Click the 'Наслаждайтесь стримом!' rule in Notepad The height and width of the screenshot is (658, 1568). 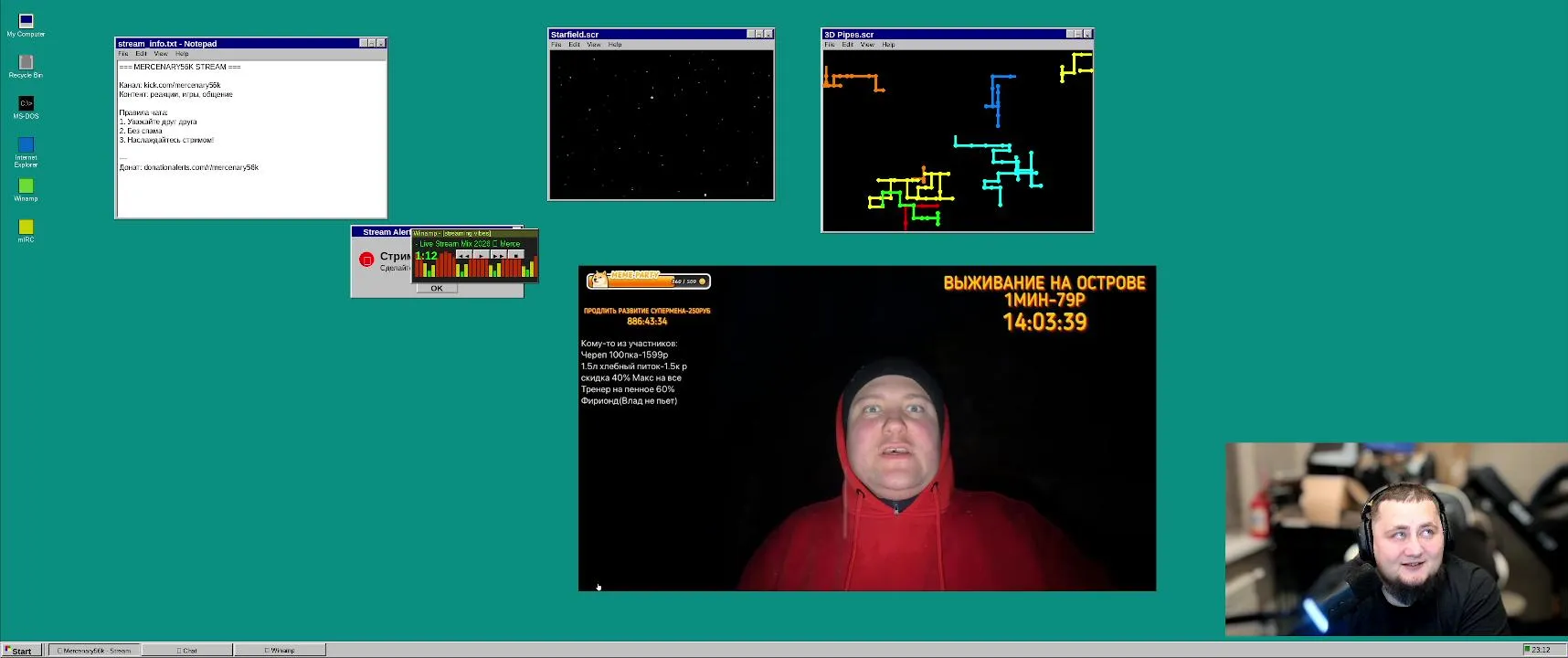[x=166, y=140]
